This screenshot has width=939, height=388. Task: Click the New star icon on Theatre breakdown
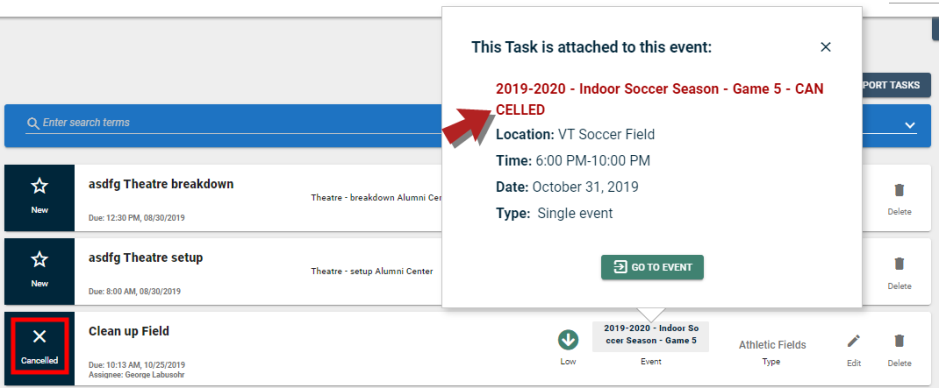40,187
